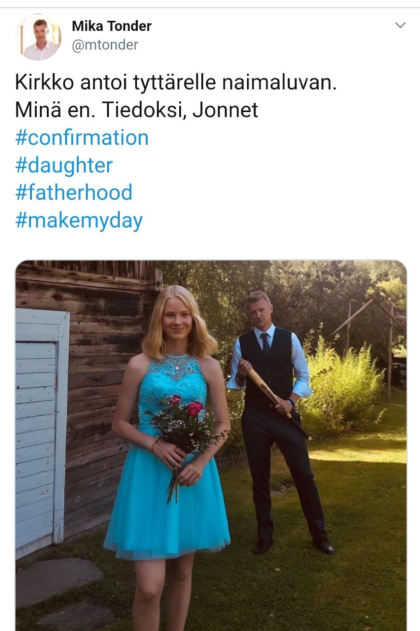This screenshot has height=631, width=420.
Task: Click the stepping stone in the photo
Action: (x=58, y=581)
